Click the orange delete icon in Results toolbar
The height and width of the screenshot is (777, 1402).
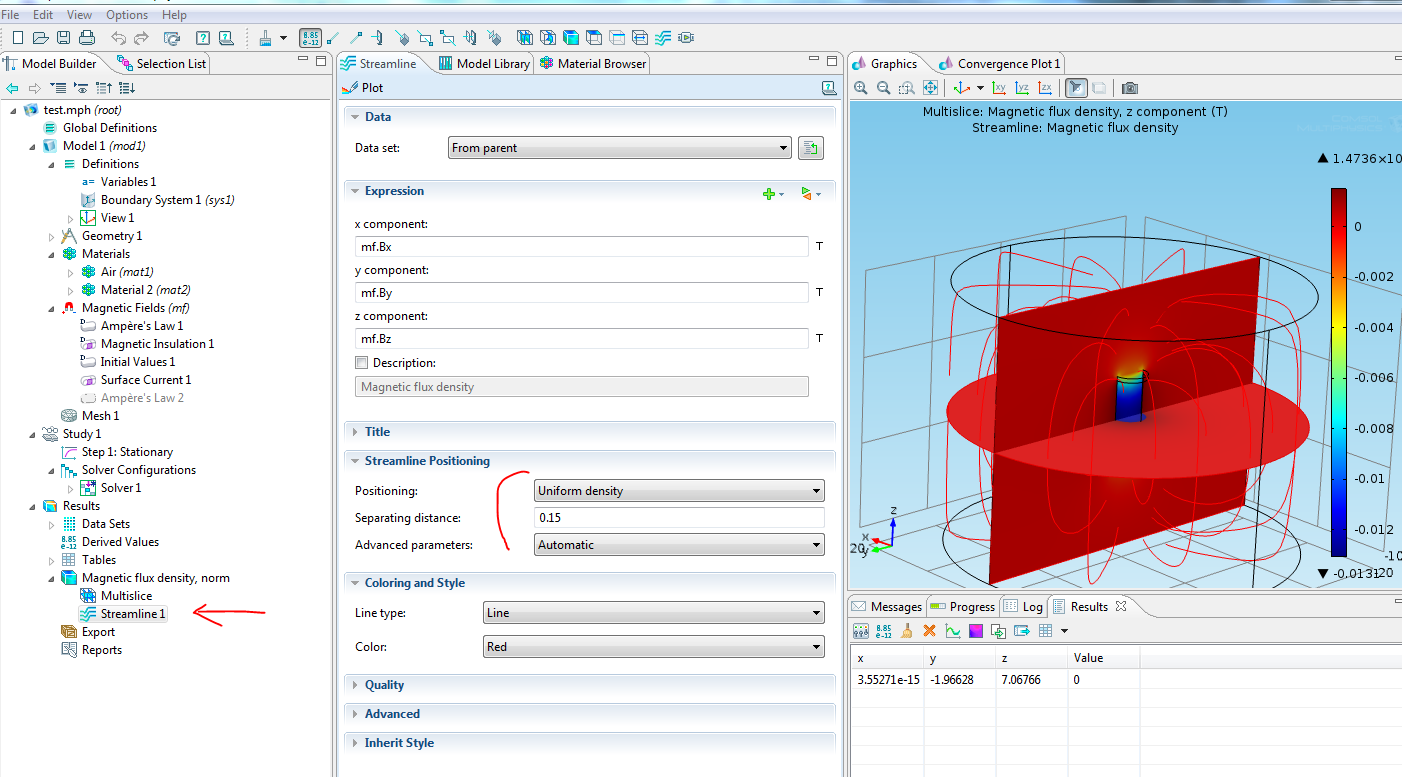929,631
